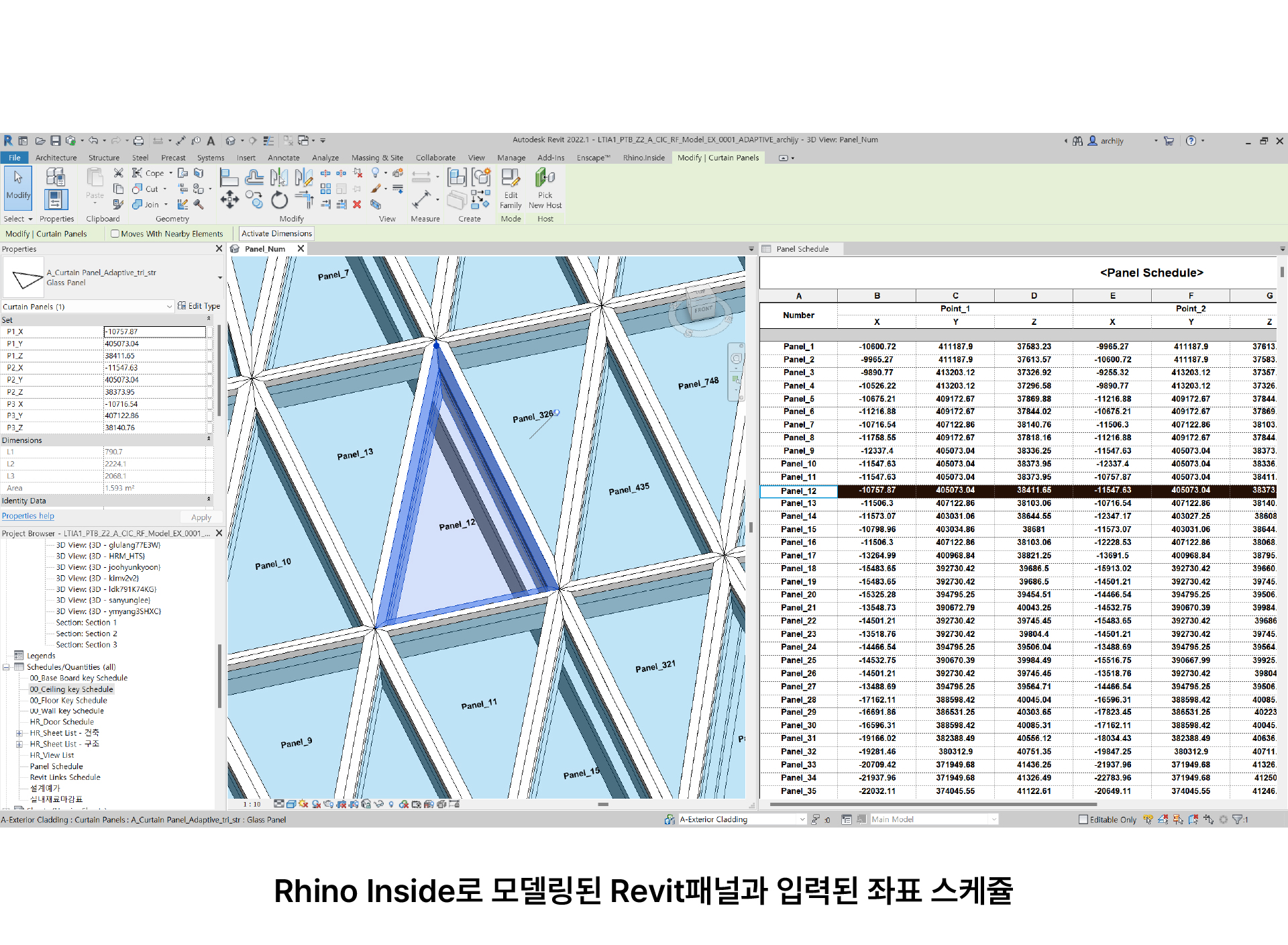Select the Offset tool

click(254, 177)
